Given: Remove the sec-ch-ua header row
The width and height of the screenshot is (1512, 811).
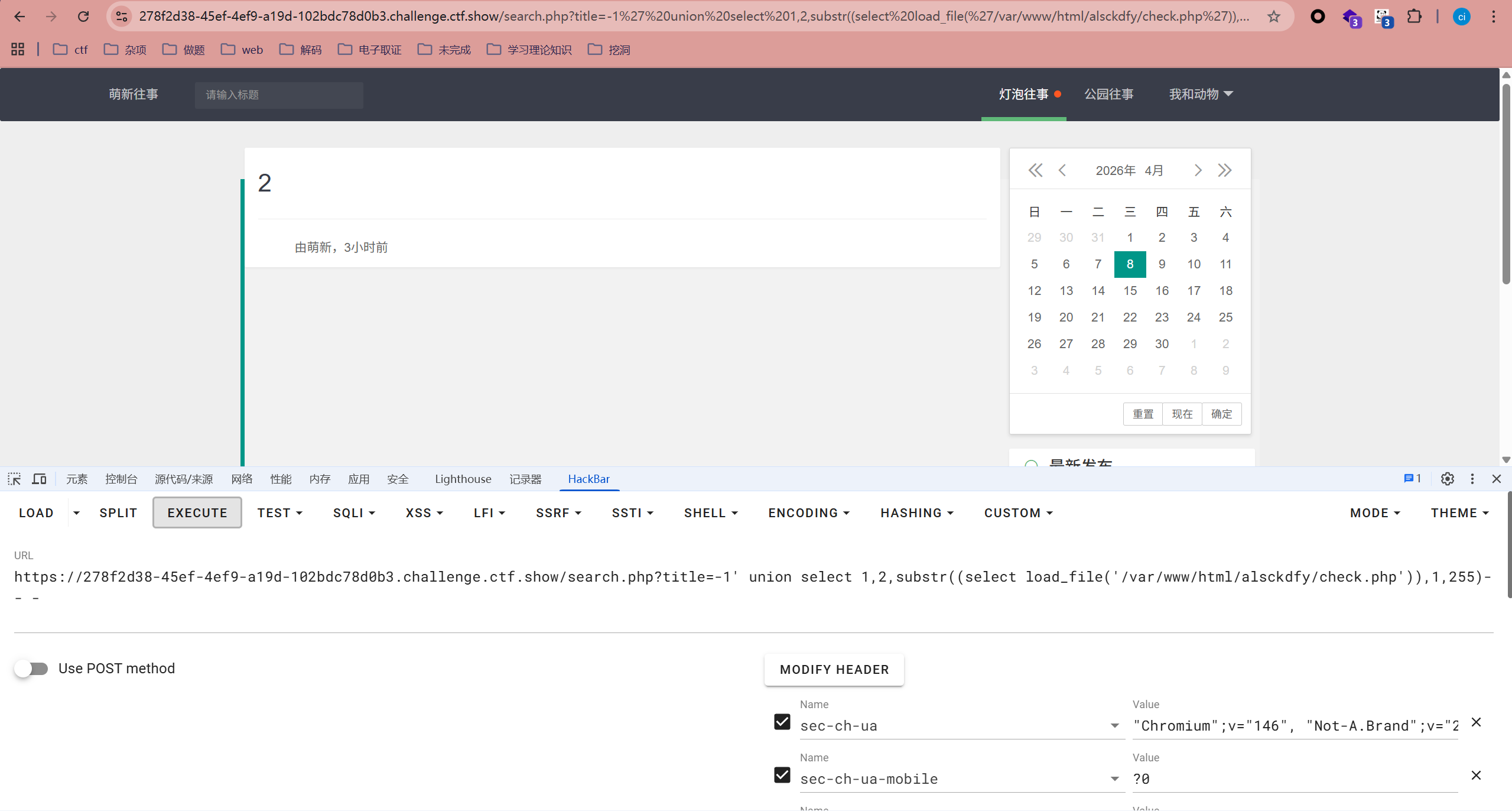Looking at the screenshot, I should [x=1476, y=722].
